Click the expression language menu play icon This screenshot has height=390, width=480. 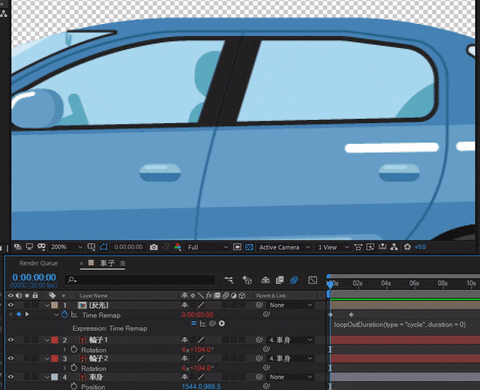(x=222, y=323)
